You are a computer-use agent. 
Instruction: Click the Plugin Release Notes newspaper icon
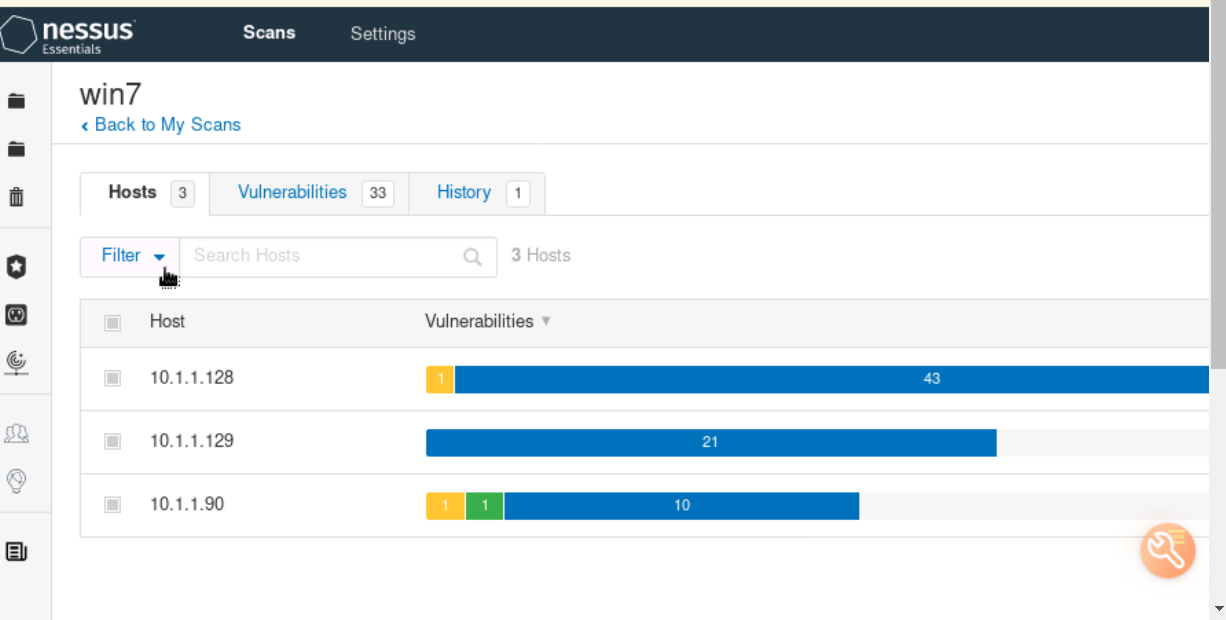[x=16, y=551]
